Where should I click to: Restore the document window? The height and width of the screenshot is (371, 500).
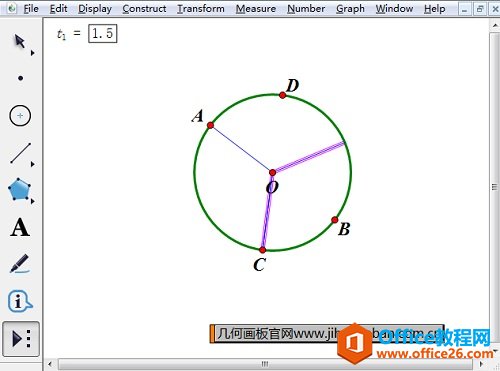click(x=480, y=9)
